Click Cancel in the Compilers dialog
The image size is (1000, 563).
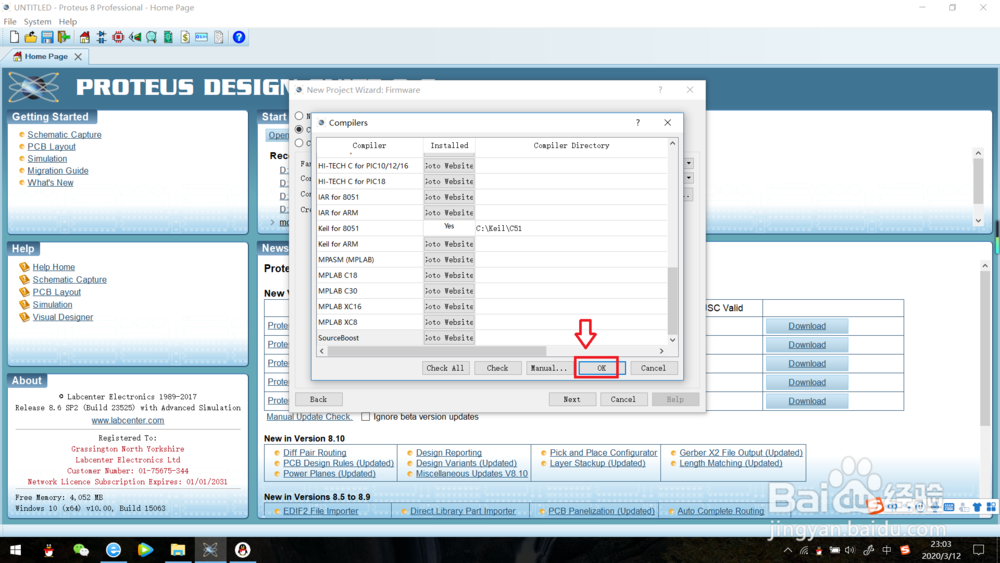click(x=653, y=368)
